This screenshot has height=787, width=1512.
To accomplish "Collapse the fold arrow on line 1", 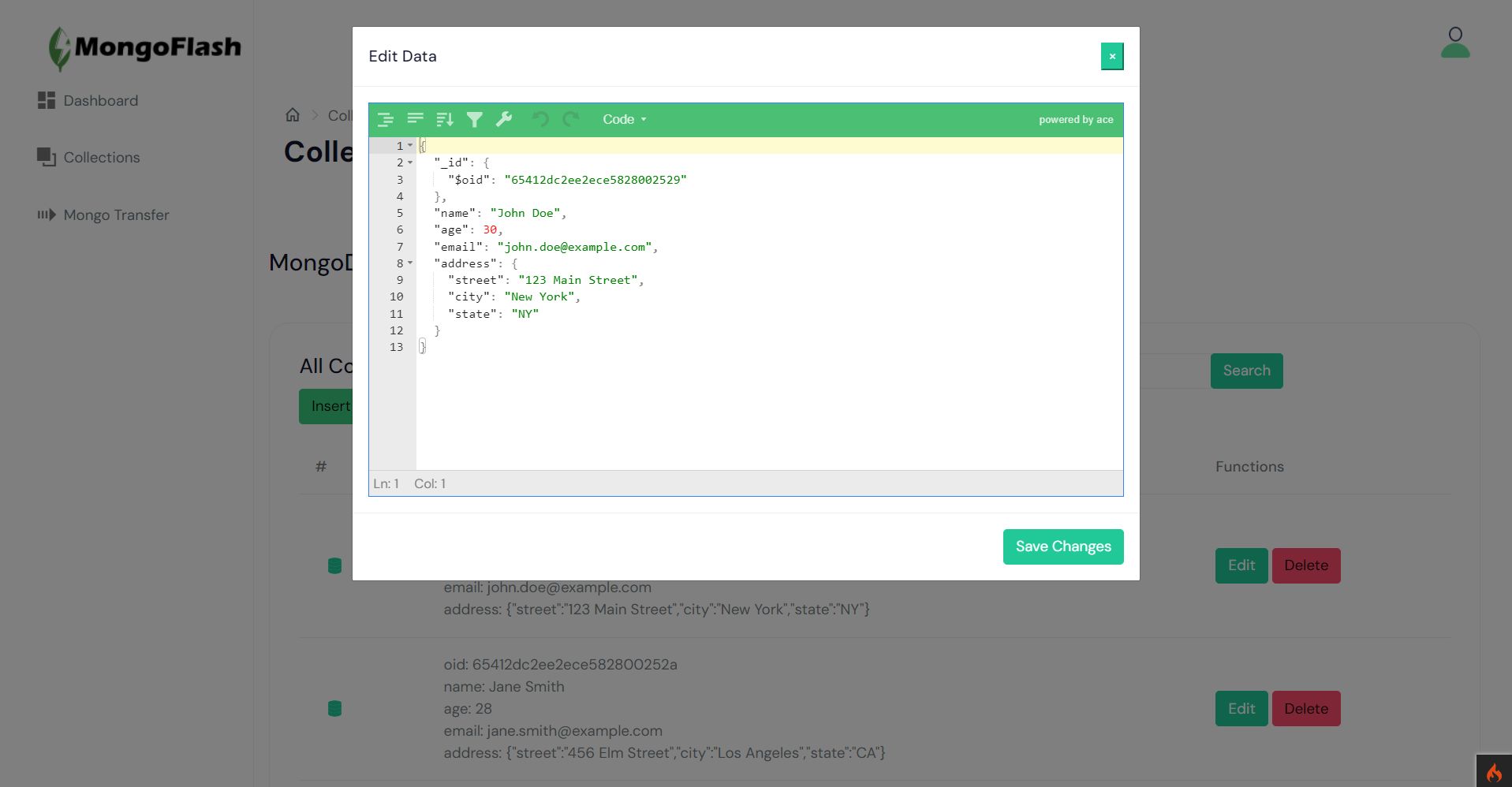I will pos(410,146).
